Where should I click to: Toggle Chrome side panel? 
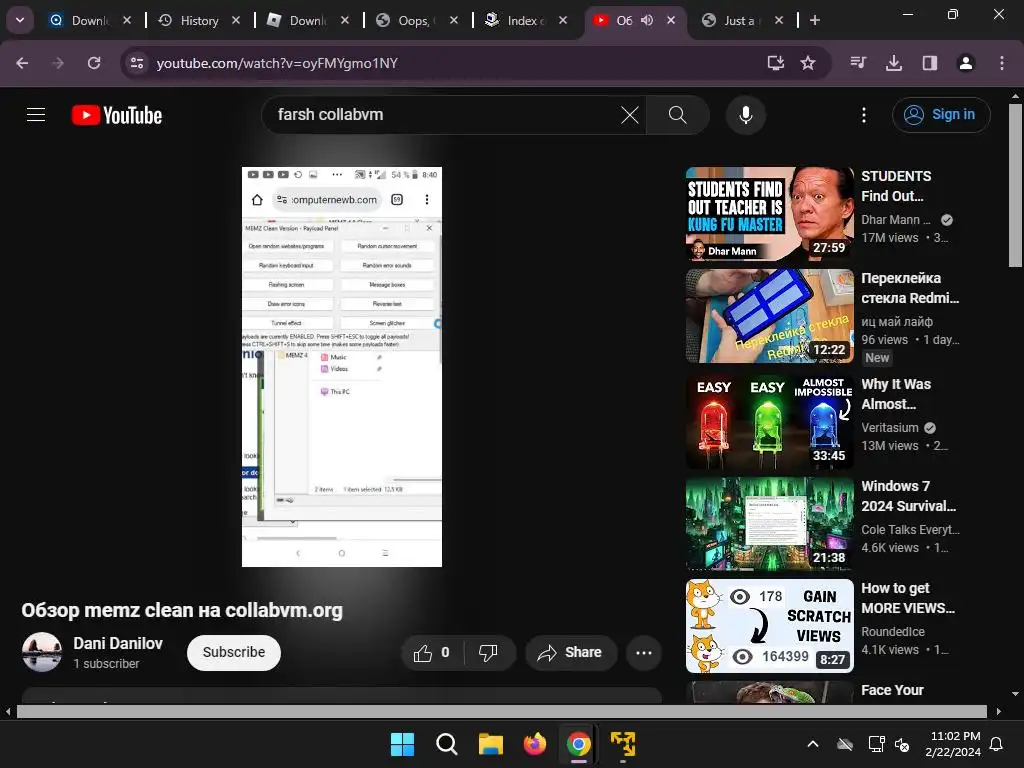pos(930,63)
